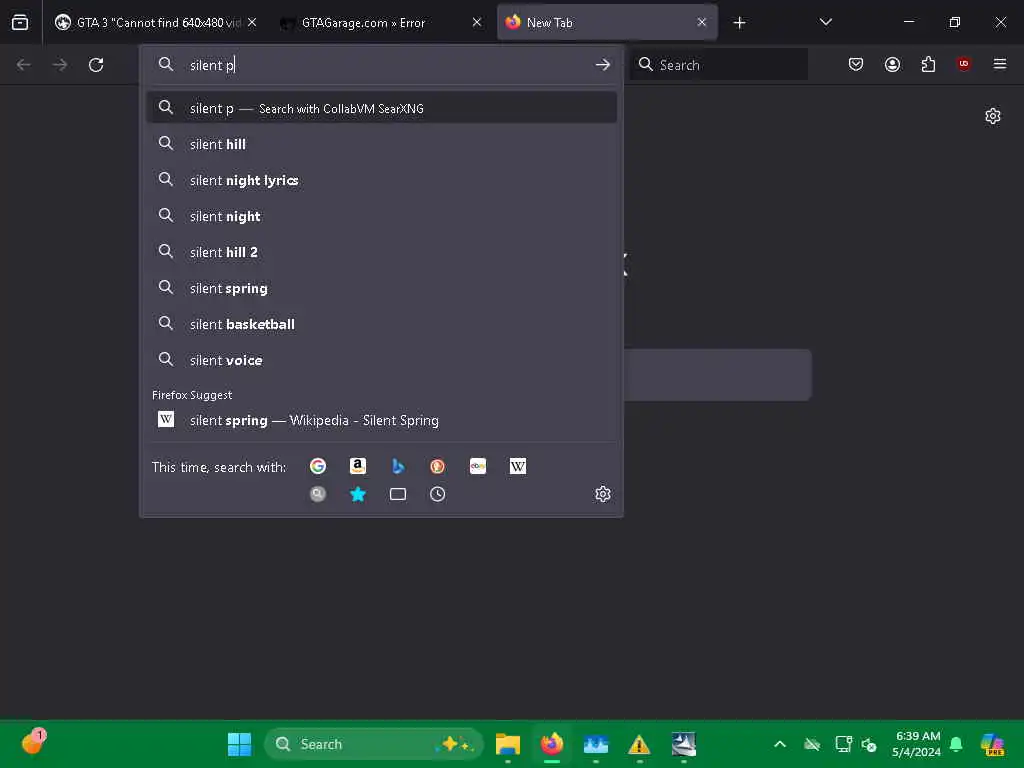Image resolution: width=1024 pixels, height=768 pixels.
Task: Open the blue chart app in taskbar
Action: [596, 744]
